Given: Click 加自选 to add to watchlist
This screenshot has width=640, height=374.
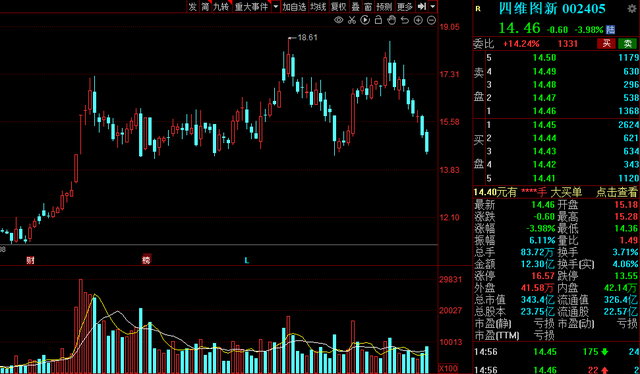Looking at the screenshot, I should pos(294,7).
